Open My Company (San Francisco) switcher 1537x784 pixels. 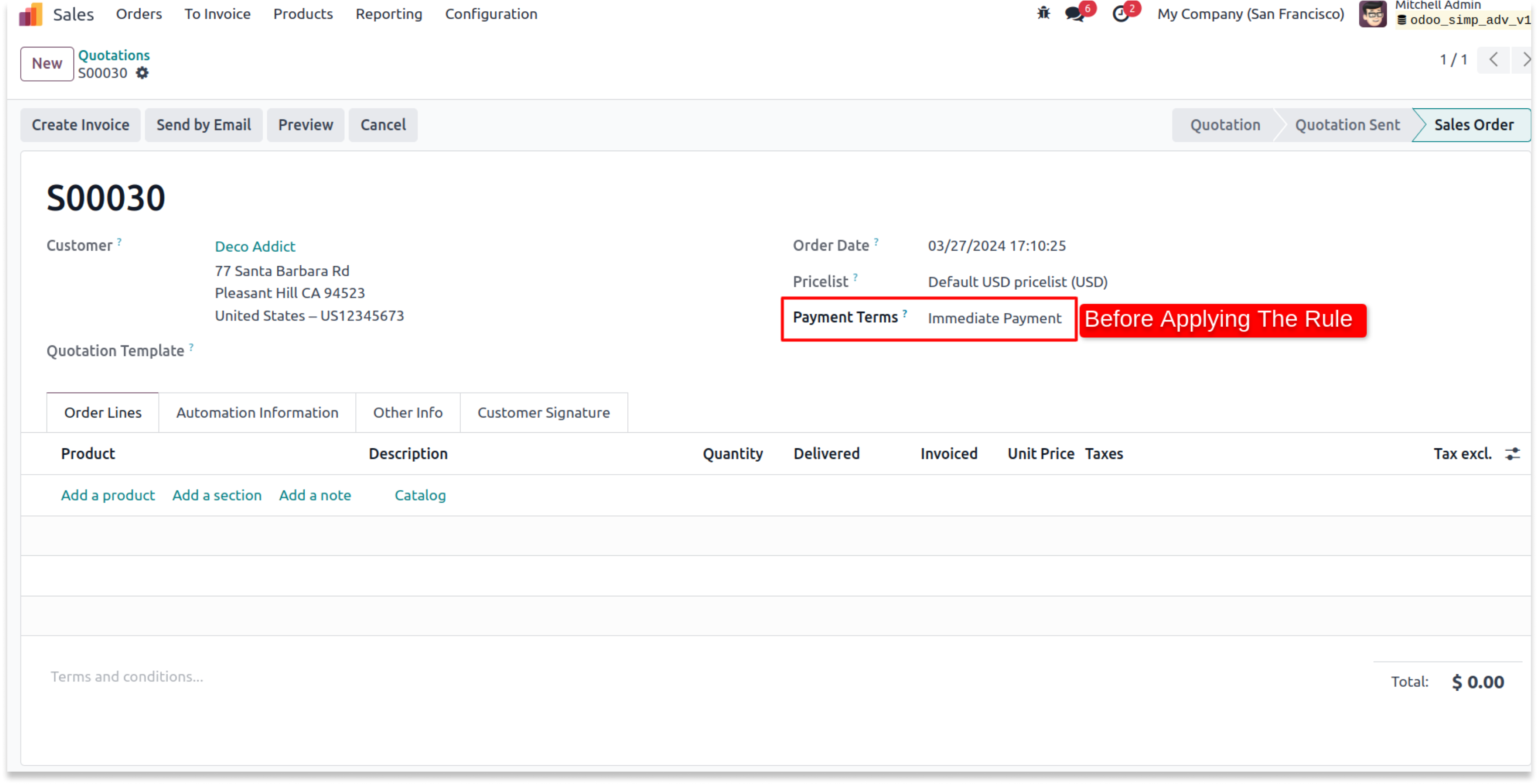(x=1250, y=14)
